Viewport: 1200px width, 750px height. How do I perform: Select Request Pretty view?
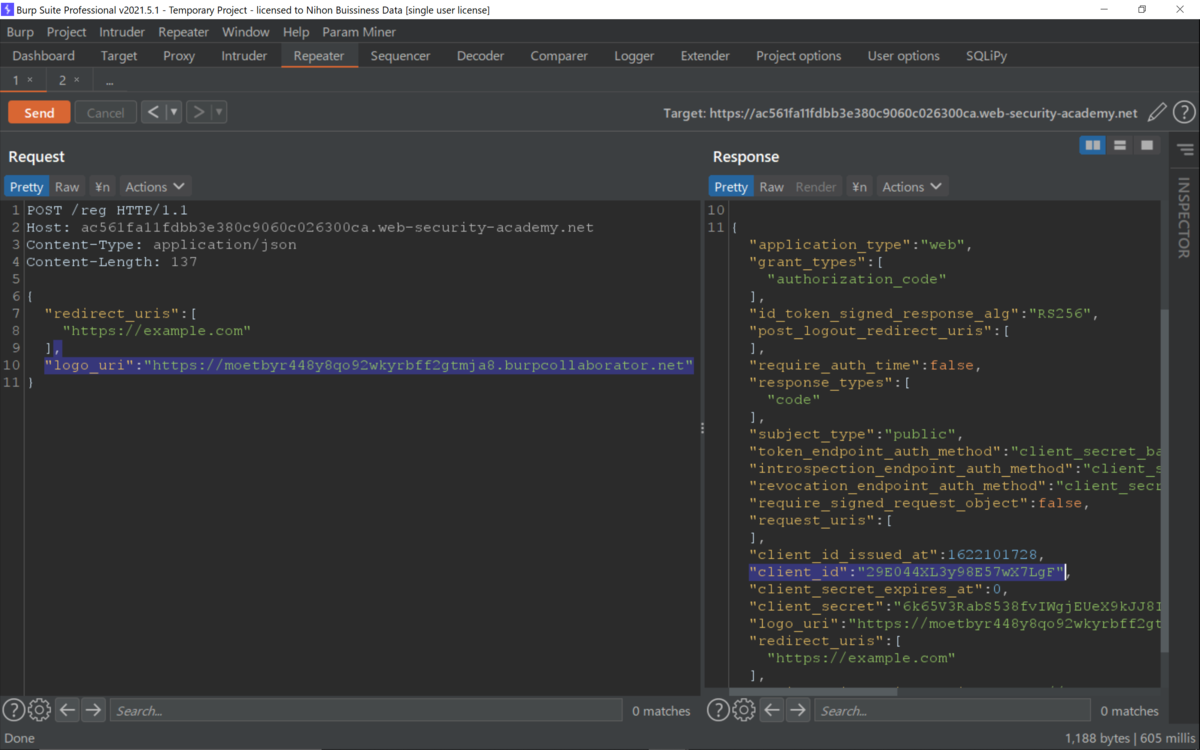27,187
